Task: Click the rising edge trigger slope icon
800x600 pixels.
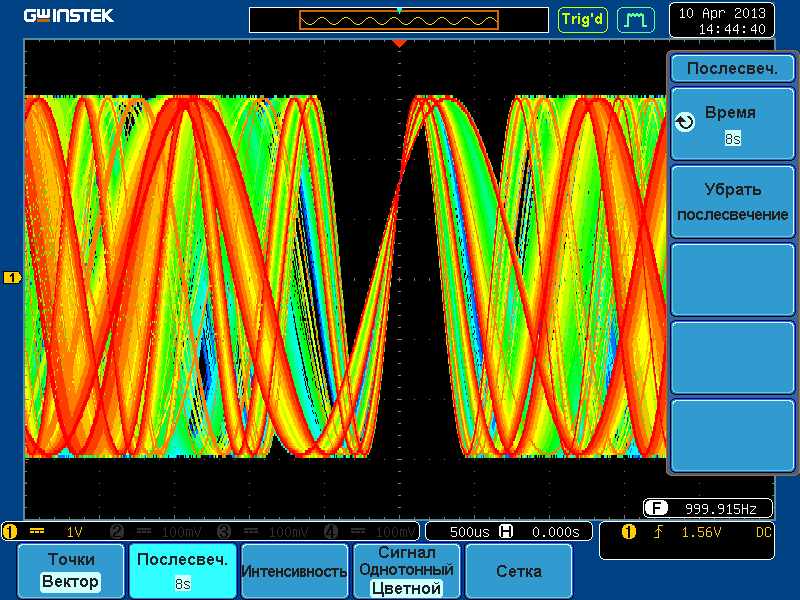Action: [658, 532]
